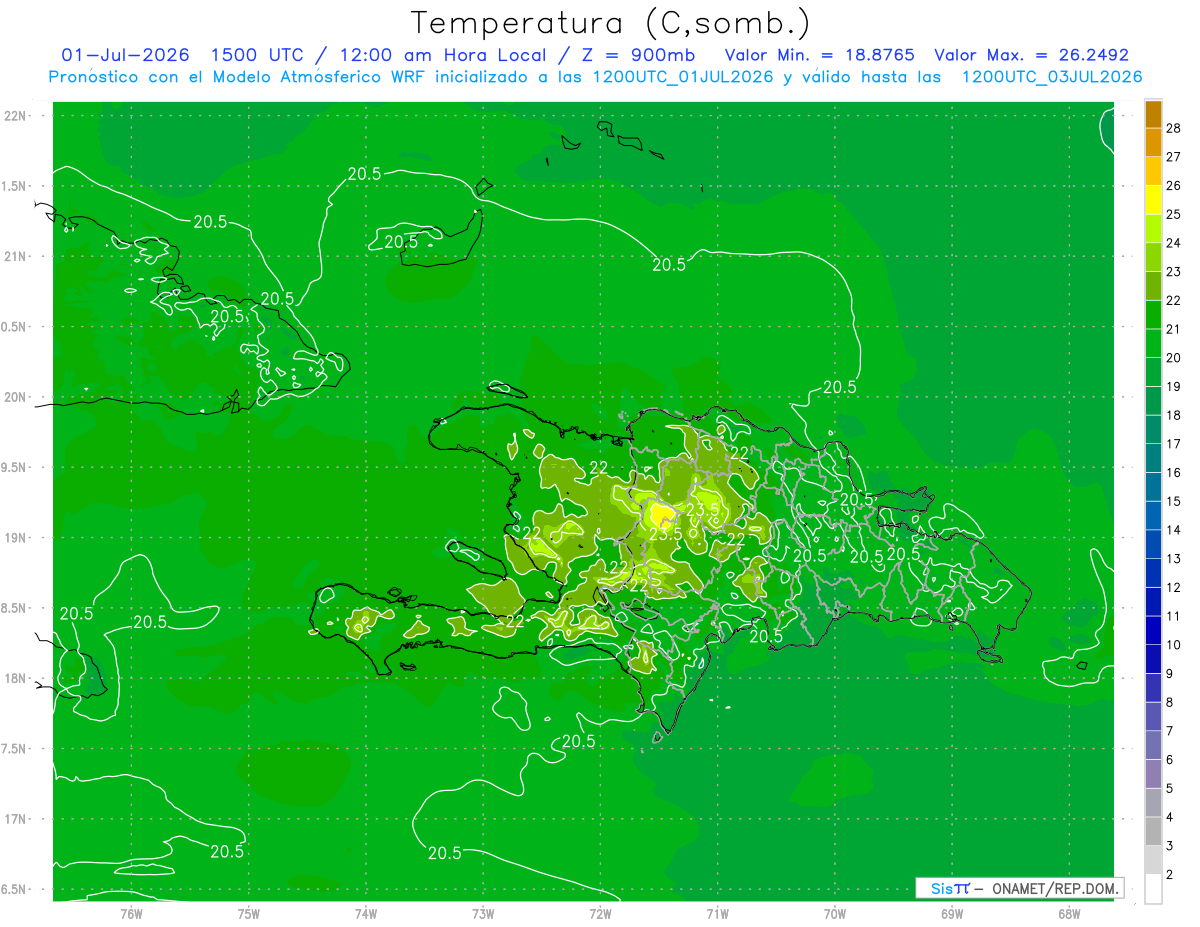Click the "70W" longitude axis label

835,913
